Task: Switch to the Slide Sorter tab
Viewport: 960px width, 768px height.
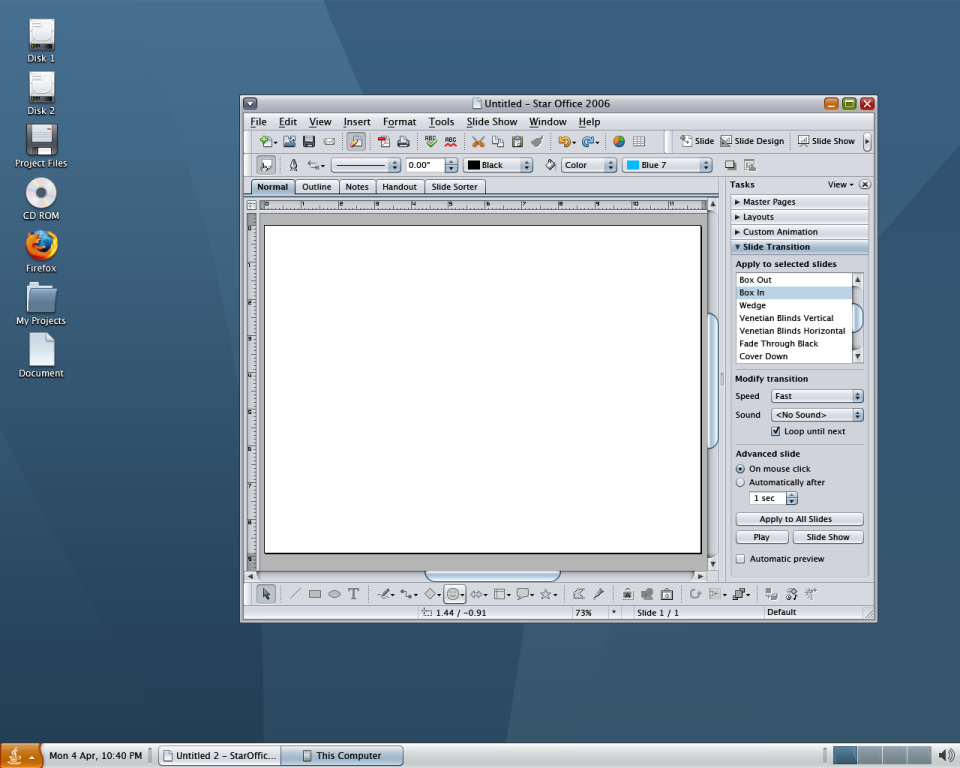Action: click(x=454, y=187)
